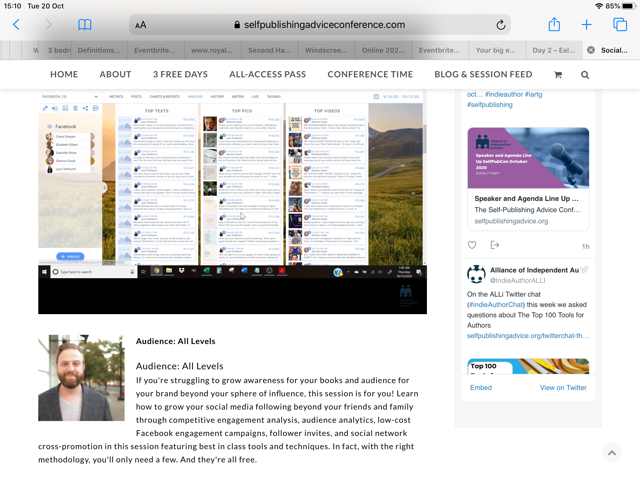Click the speaker portrait photo
Viewport: 640px width, 480px height.
pyautogui.click(x=81, y=378)
